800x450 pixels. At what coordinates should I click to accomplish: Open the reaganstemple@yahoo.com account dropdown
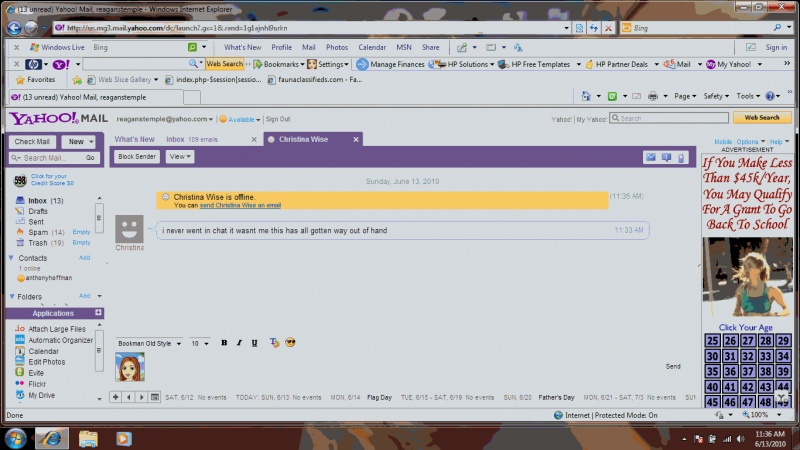click(x=164, y=119)
